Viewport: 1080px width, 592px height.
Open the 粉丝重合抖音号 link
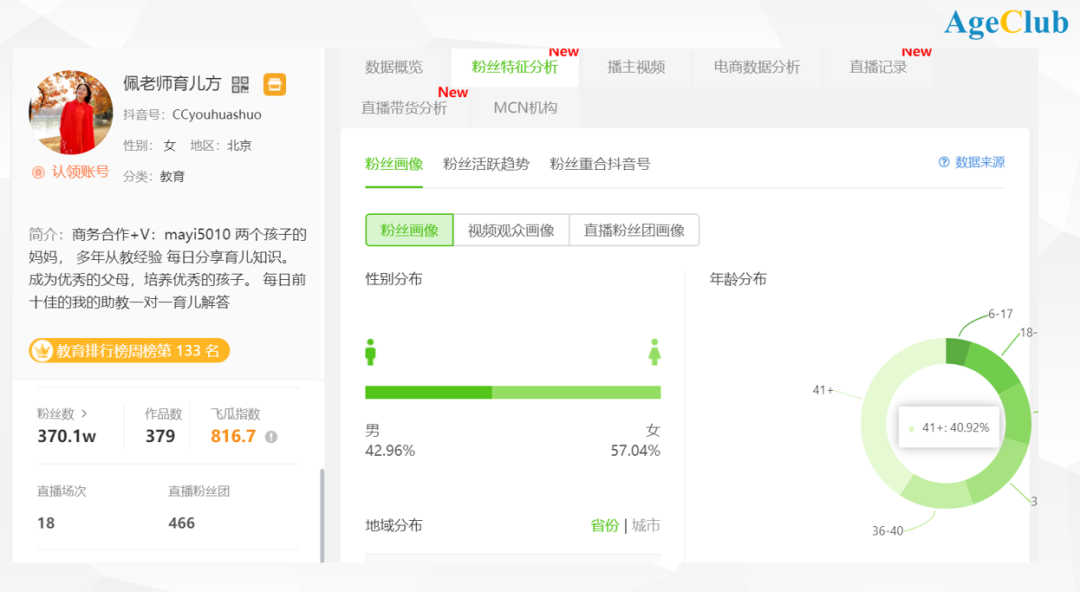click(x=600, y=164)
